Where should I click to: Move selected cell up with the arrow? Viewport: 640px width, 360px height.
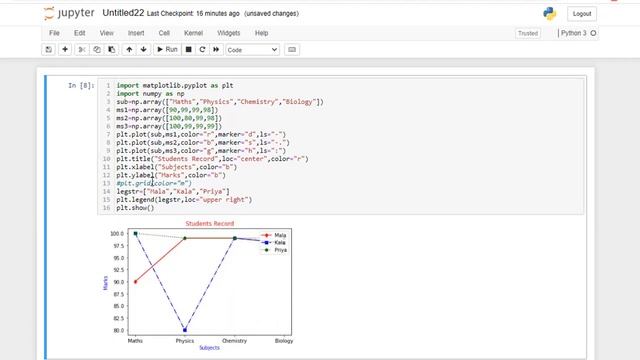point(129,50)
